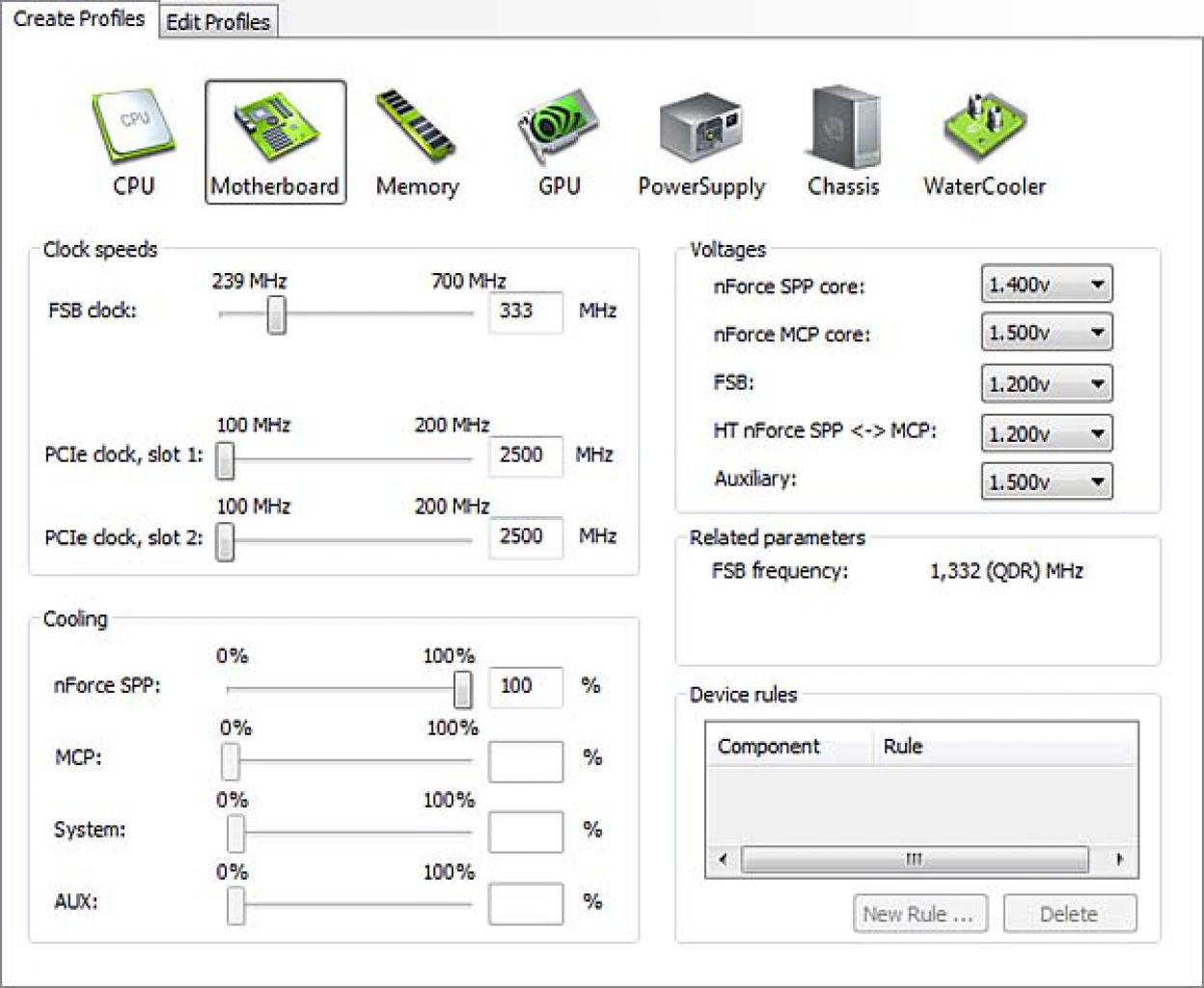Click the FSB clock MHz input field

click(526, 312)
